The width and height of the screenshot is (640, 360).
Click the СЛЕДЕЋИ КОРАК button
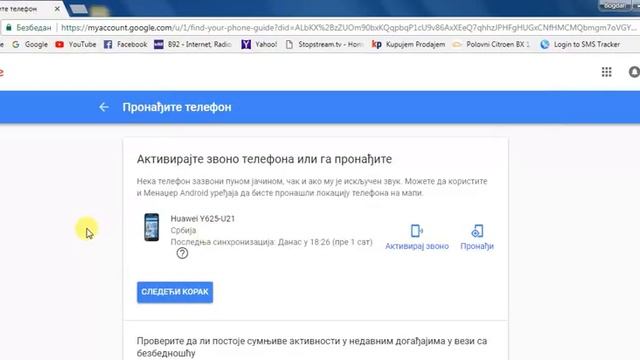click(x=175, y=292)
